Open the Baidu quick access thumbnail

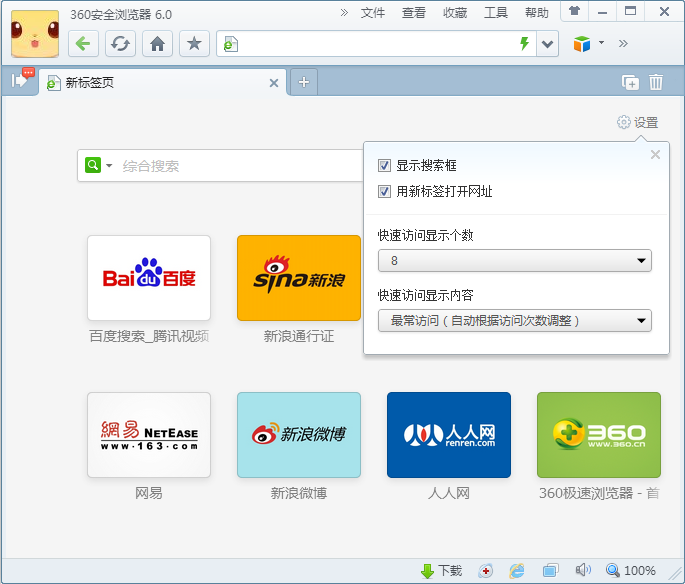149,278
